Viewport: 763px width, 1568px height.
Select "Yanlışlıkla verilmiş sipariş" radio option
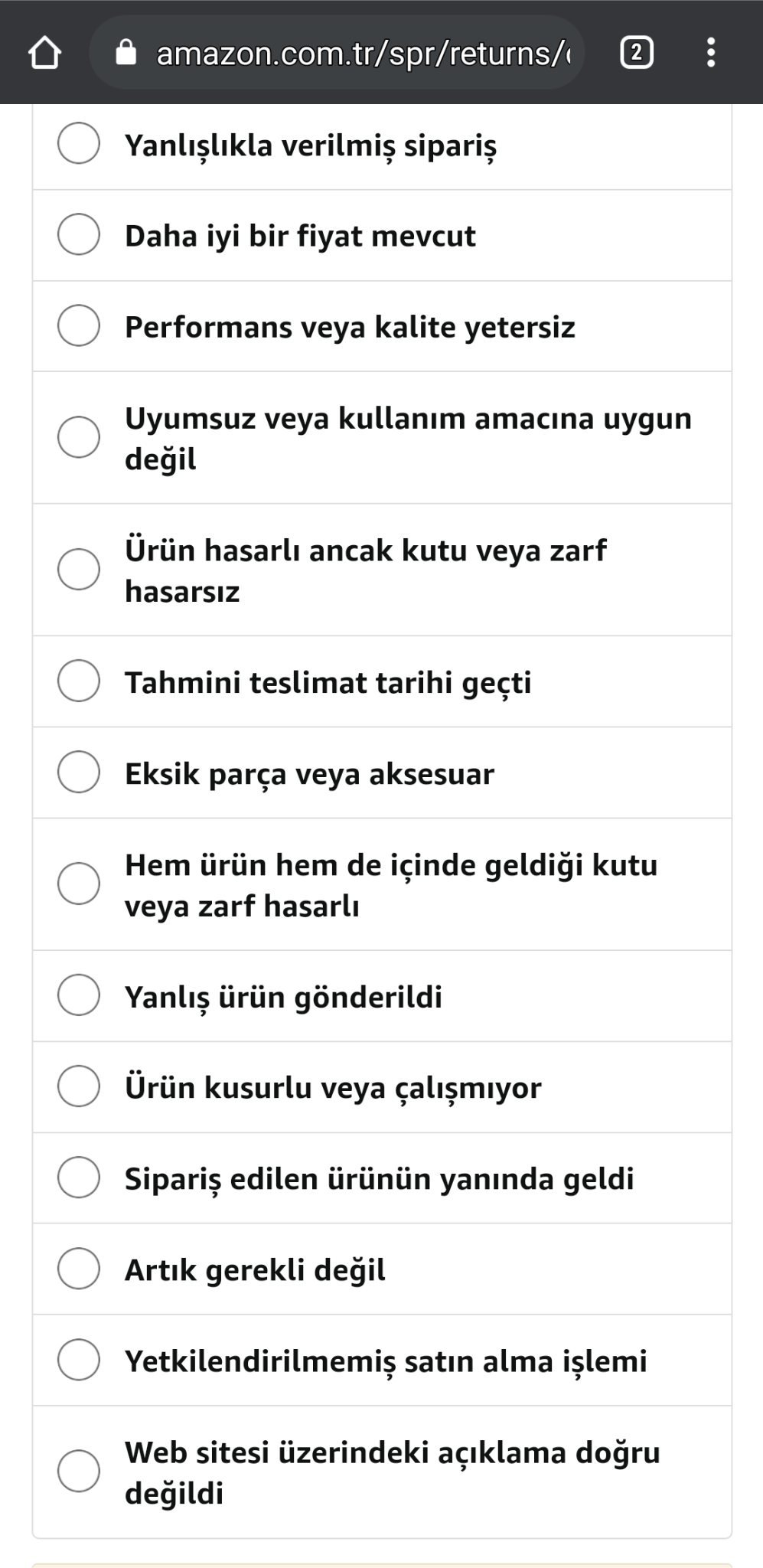pos(79,143)
